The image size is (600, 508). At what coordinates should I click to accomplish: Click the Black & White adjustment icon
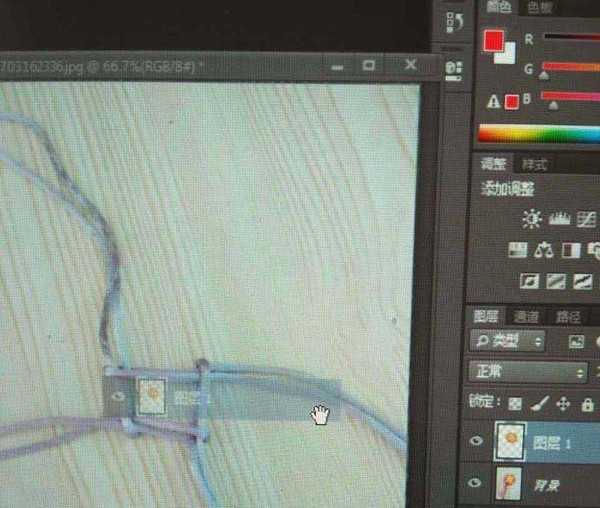[571, 251]
